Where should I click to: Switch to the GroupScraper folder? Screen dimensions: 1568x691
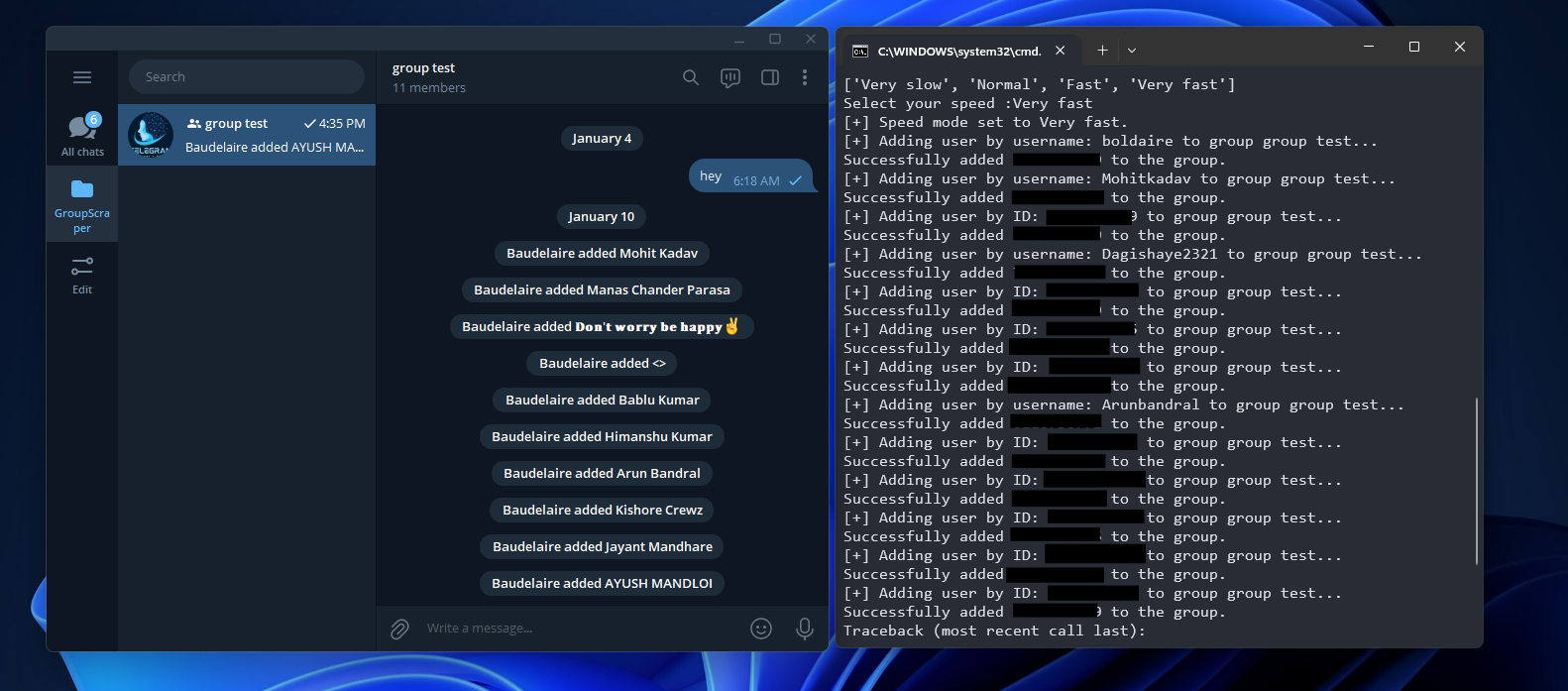(x=82, y=204)
